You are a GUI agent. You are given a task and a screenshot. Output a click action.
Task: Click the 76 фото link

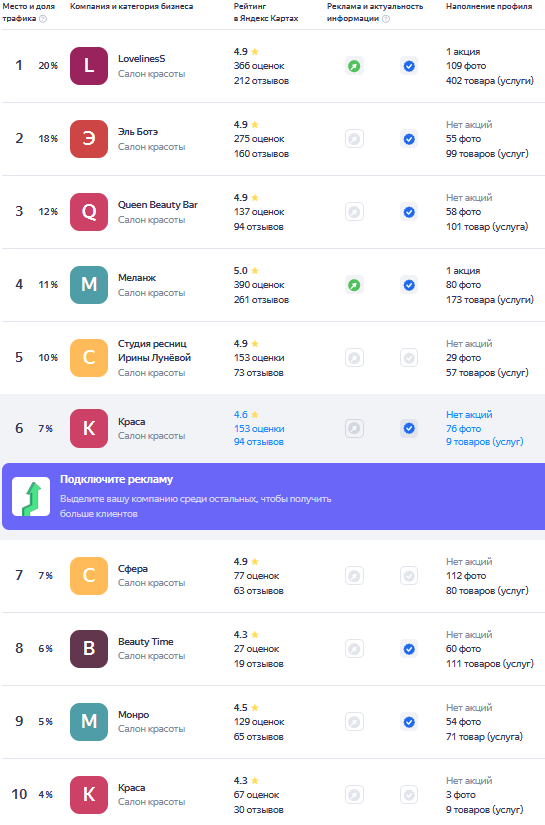pyautogui.click(x=463, y=429)
